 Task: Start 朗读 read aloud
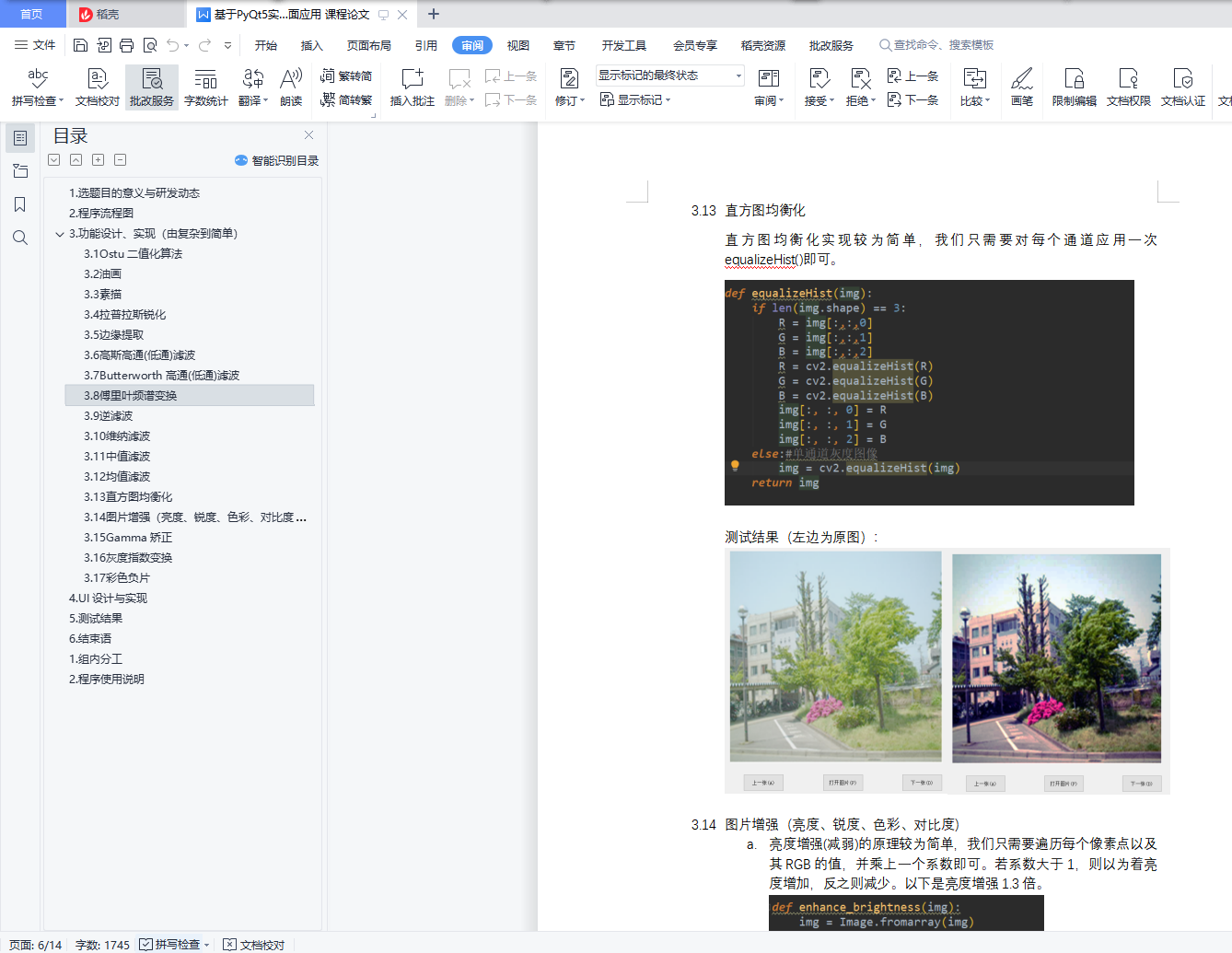click(x=291, y=87)
